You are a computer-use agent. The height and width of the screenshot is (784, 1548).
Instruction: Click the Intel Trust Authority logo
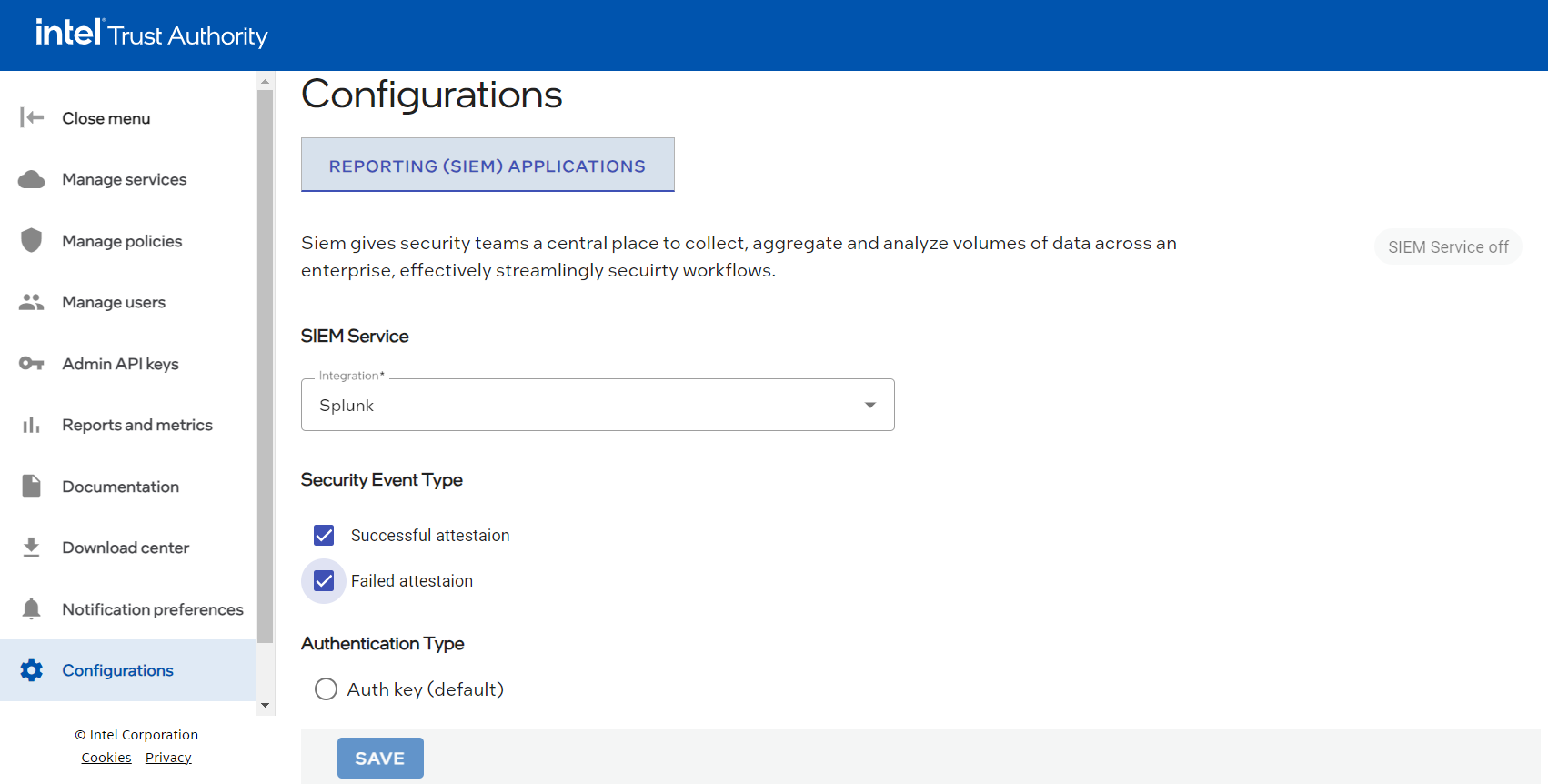pyautogui.click(x=152, y=34)
